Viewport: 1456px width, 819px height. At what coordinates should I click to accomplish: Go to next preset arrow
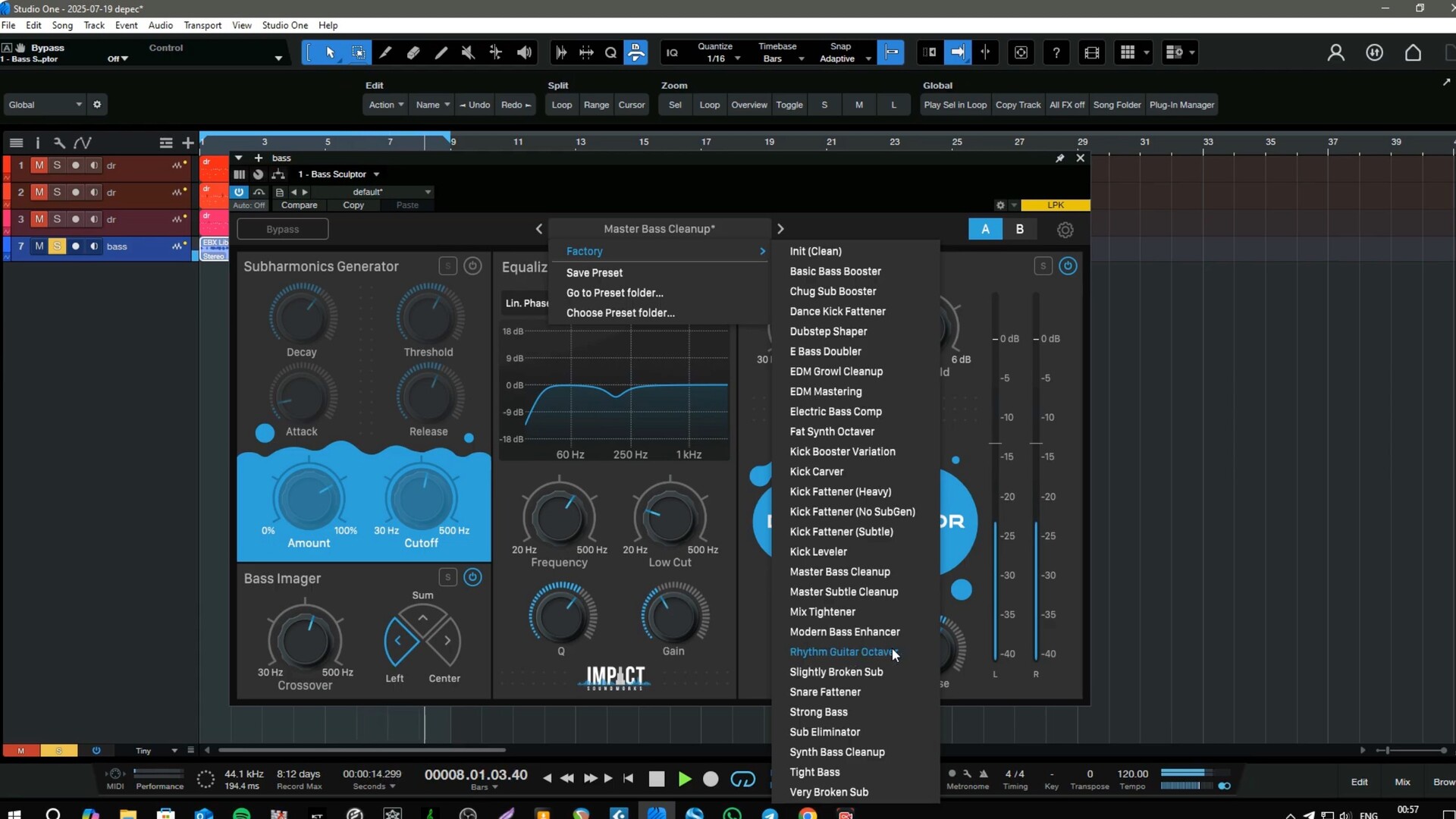780,229
